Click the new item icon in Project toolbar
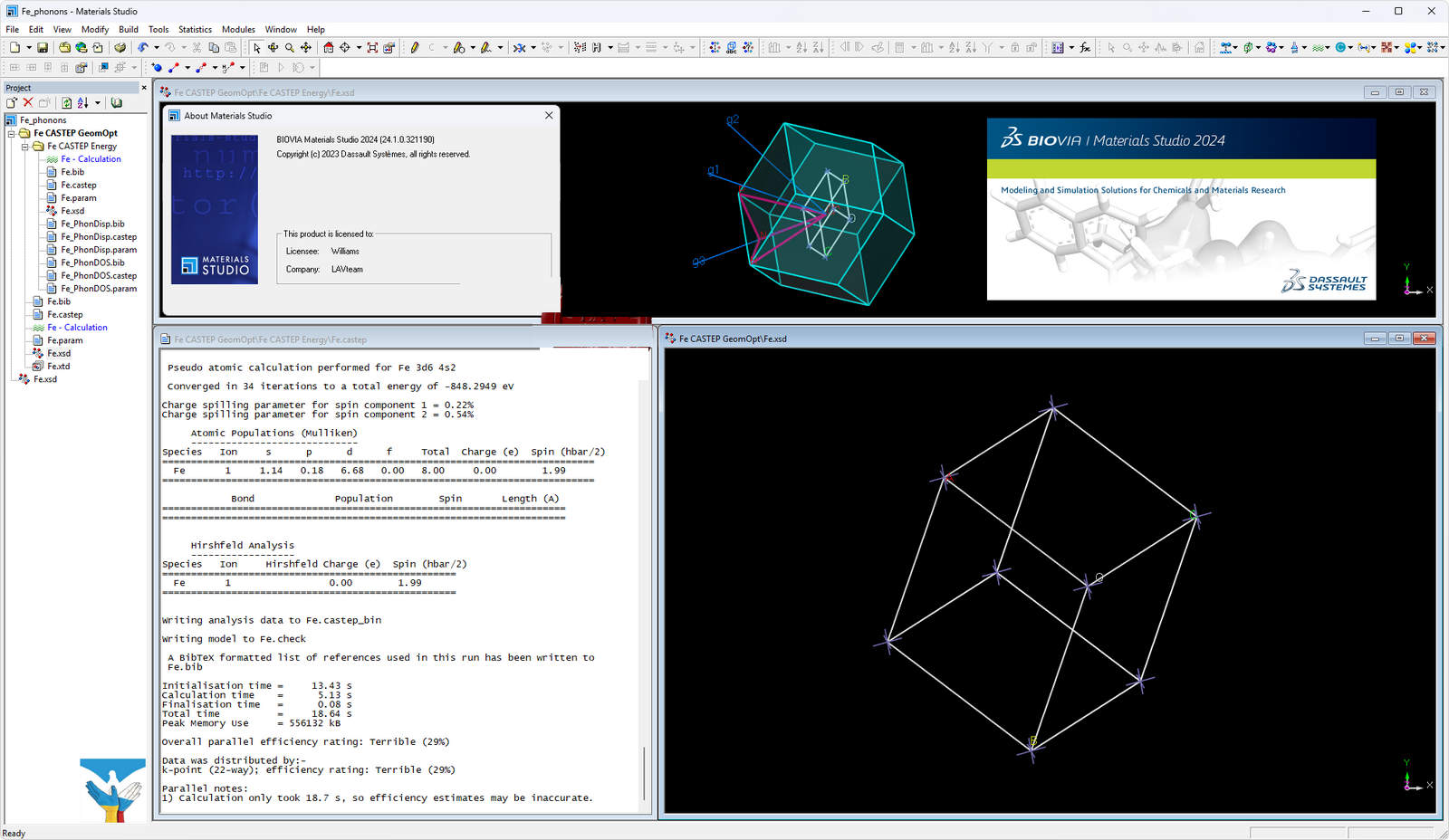This screenshot has height=840, width=1449. [x=12, y=102]
